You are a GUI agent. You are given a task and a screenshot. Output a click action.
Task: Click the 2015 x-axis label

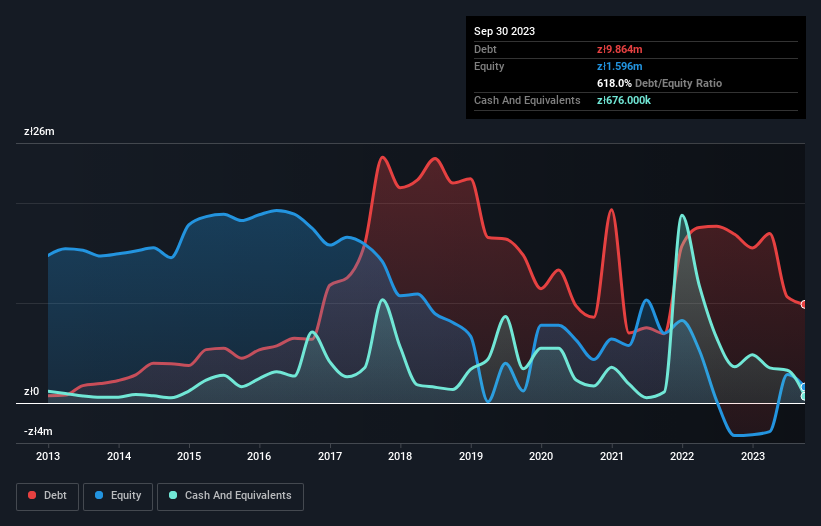tap(189, 456)
